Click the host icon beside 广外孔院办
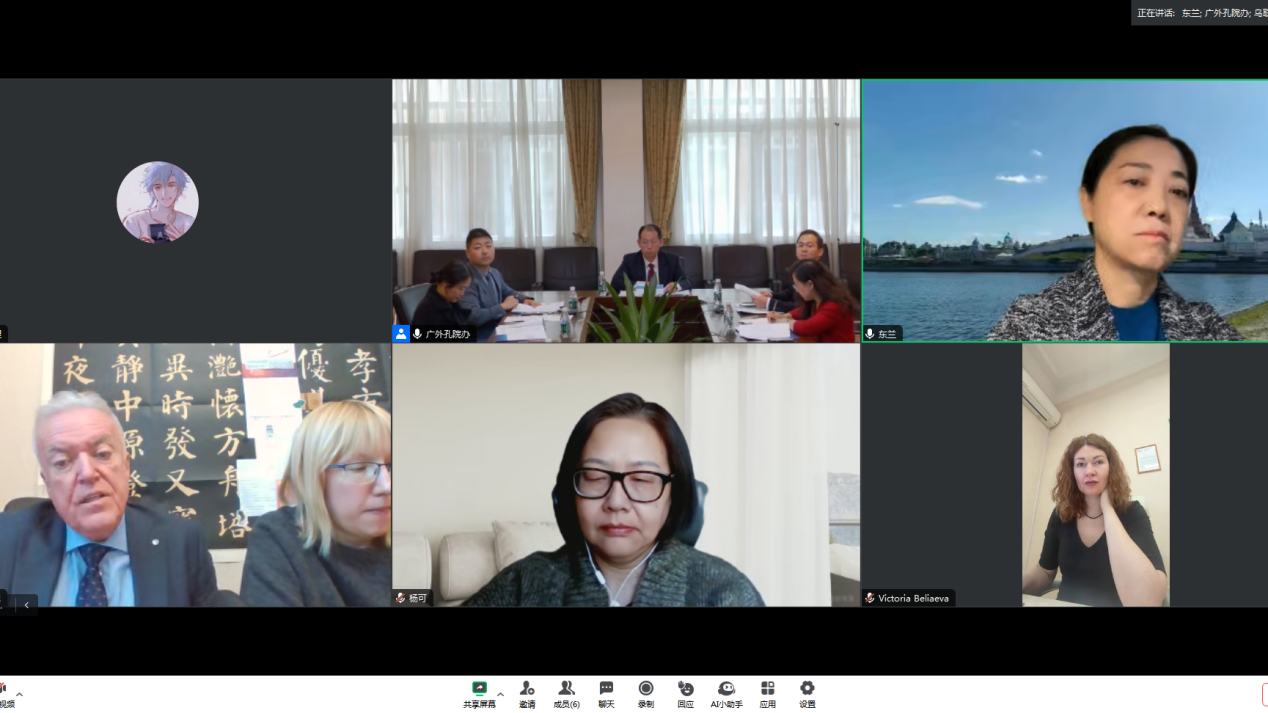 point(401,334)
